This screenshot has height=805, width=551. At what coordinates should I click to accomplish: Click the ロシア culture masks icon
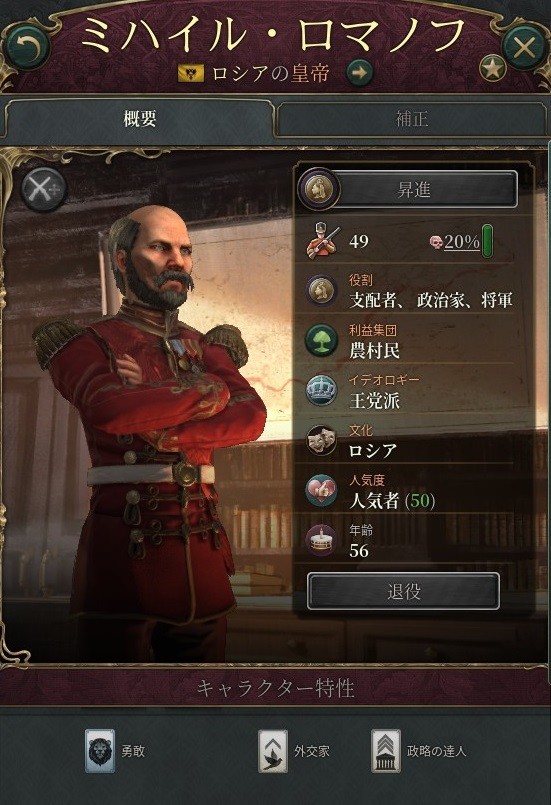[x=321, y=440]
